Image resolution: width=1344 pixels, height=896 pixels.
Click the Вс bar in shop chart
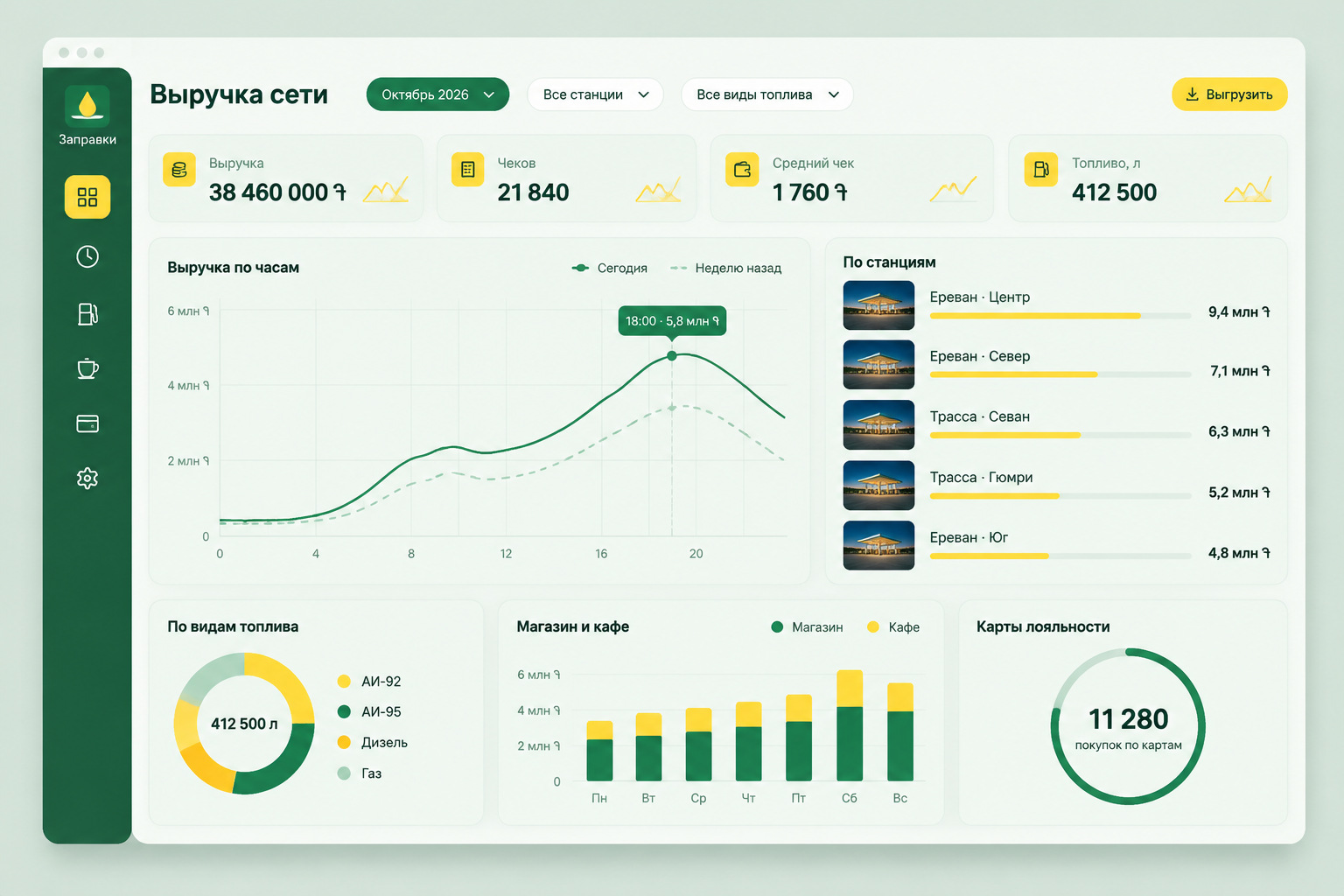pyautogui.click(x=900, y=731)
